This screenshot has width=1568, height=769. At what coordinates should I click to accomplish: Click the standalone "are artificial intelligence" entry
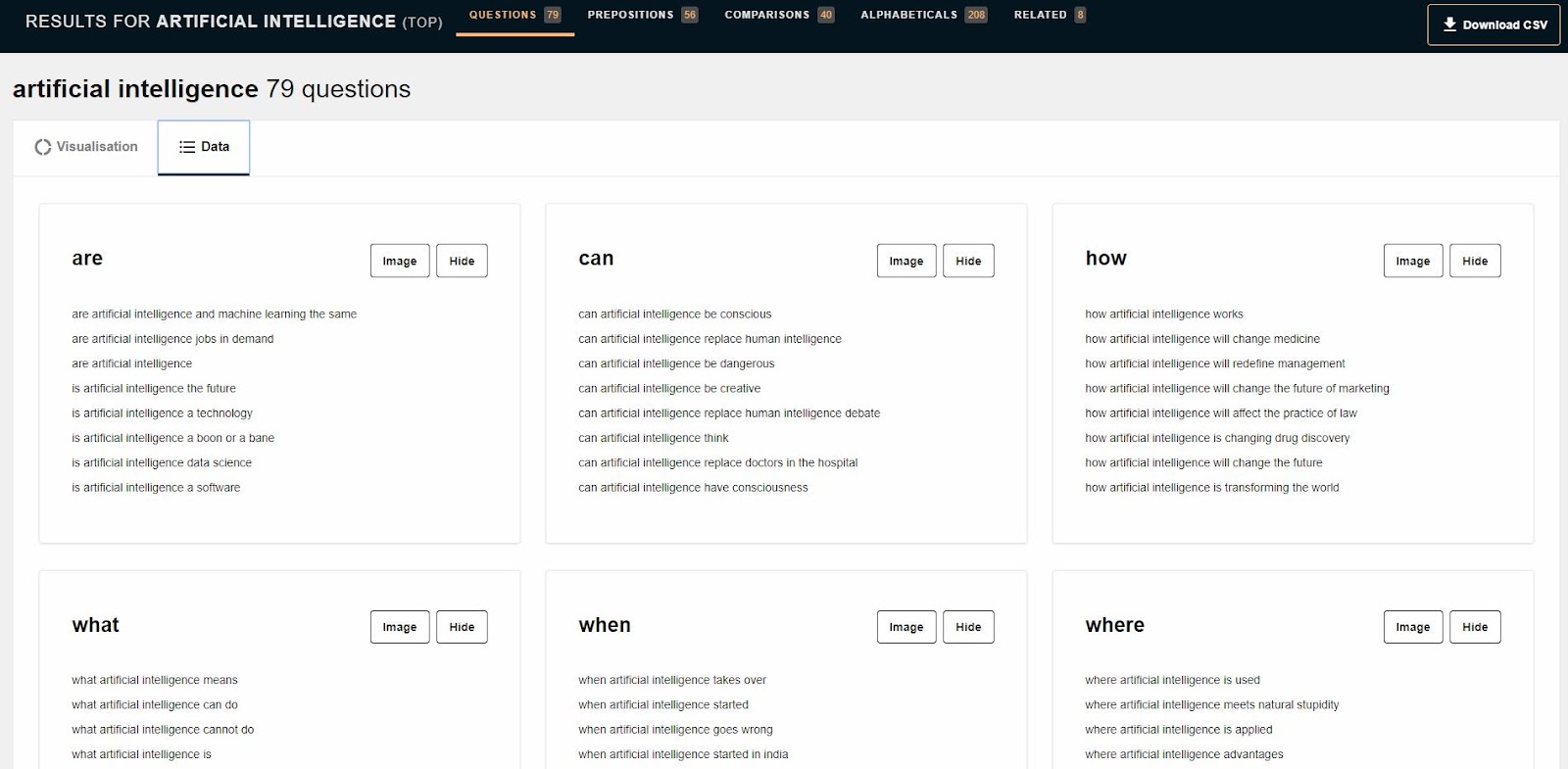coord(131,364)
